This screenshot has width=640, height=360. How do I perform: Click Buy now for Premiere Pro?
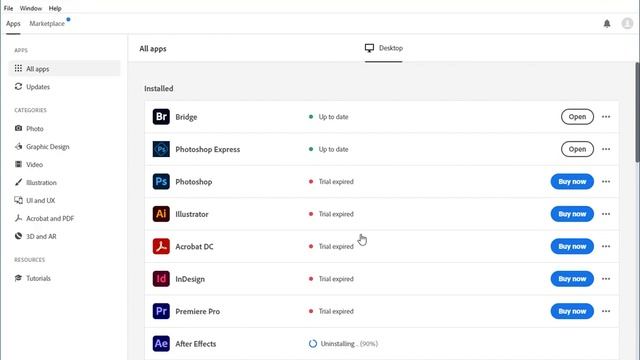pos(572,311)
